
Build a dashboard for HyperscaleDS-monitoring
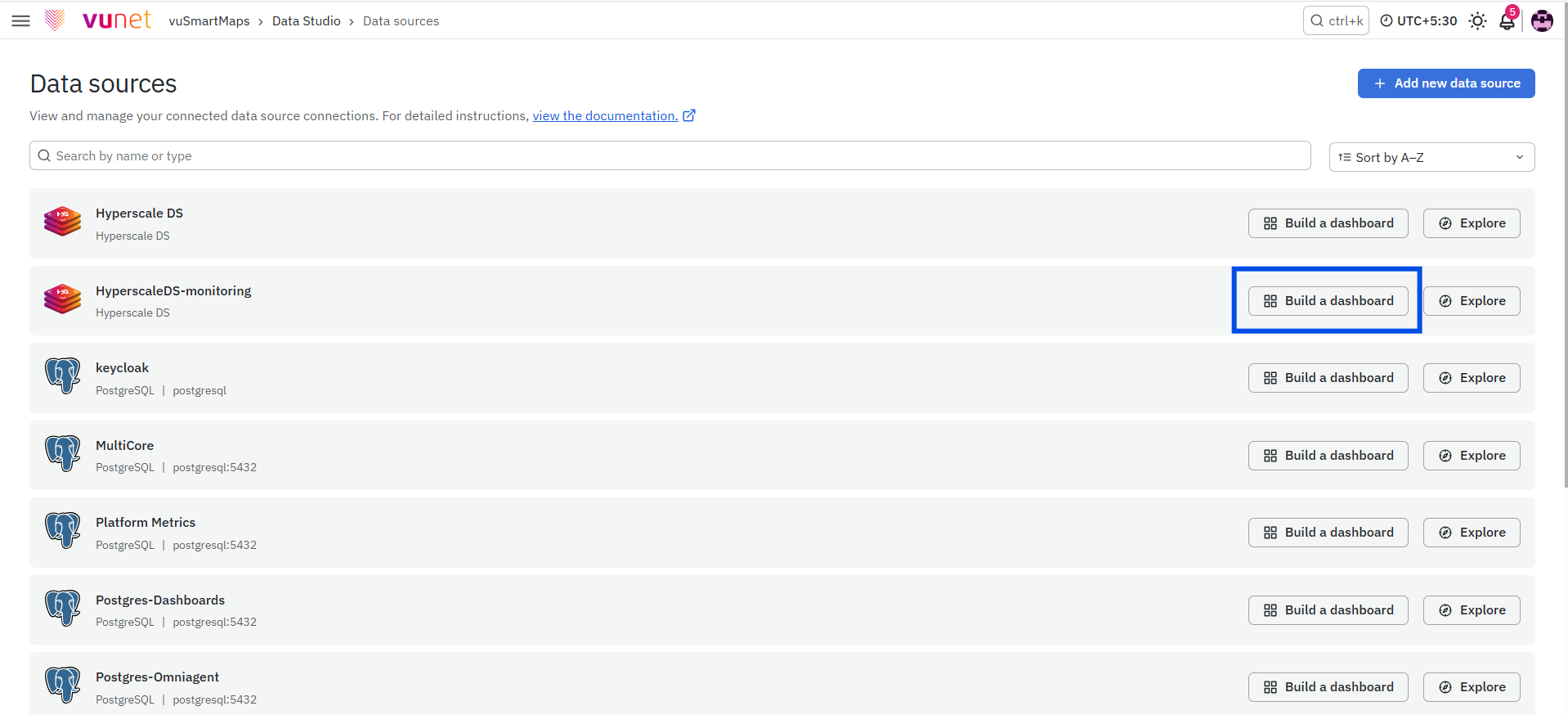point(1328,301)
